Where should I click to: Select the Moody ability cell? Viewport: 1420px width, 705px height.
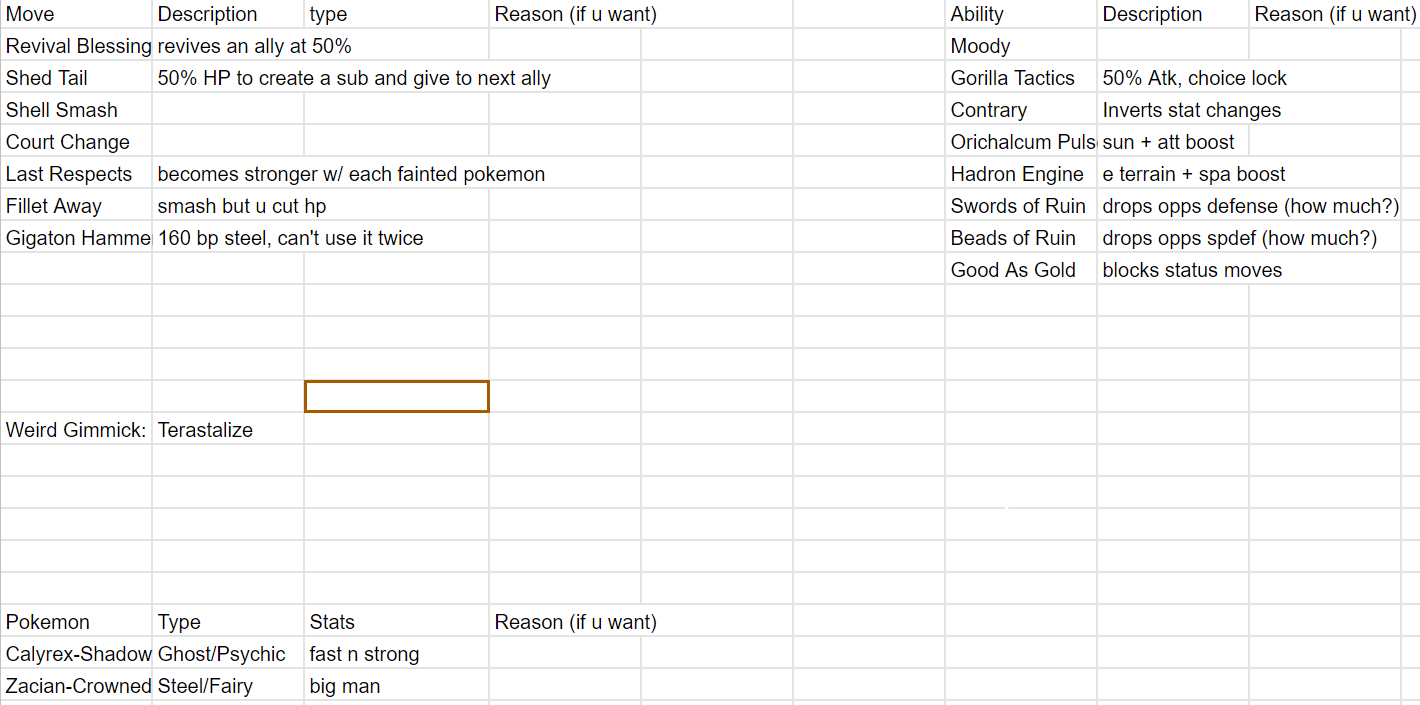pos(1020,46)
